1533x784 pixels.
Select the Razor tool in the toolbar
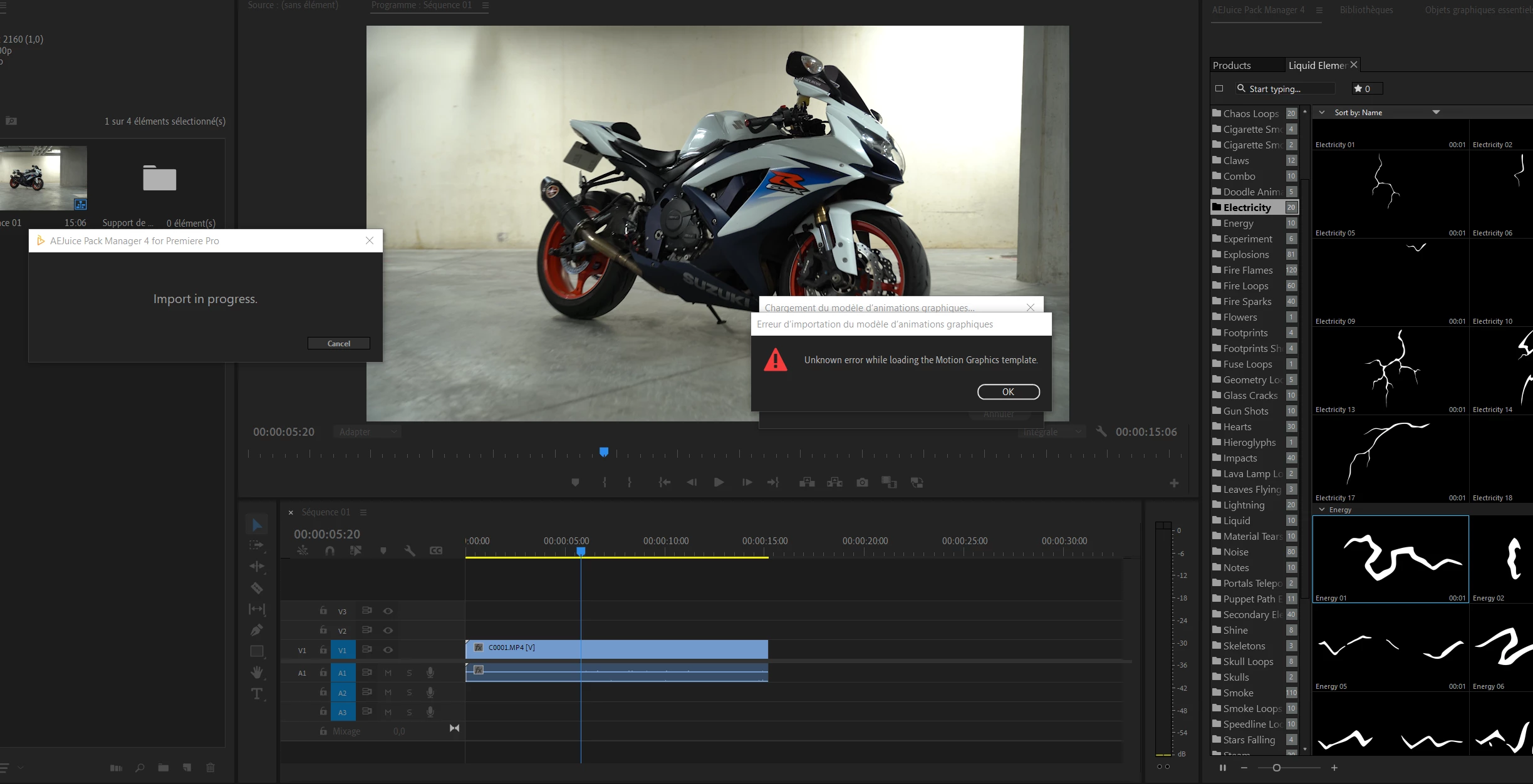257,587
